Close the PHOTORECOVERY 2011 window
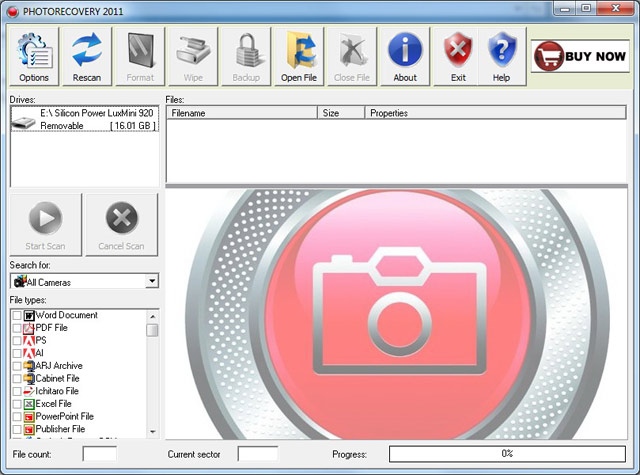Viewport: 640px width, 475px height. [x=616, y=8]
